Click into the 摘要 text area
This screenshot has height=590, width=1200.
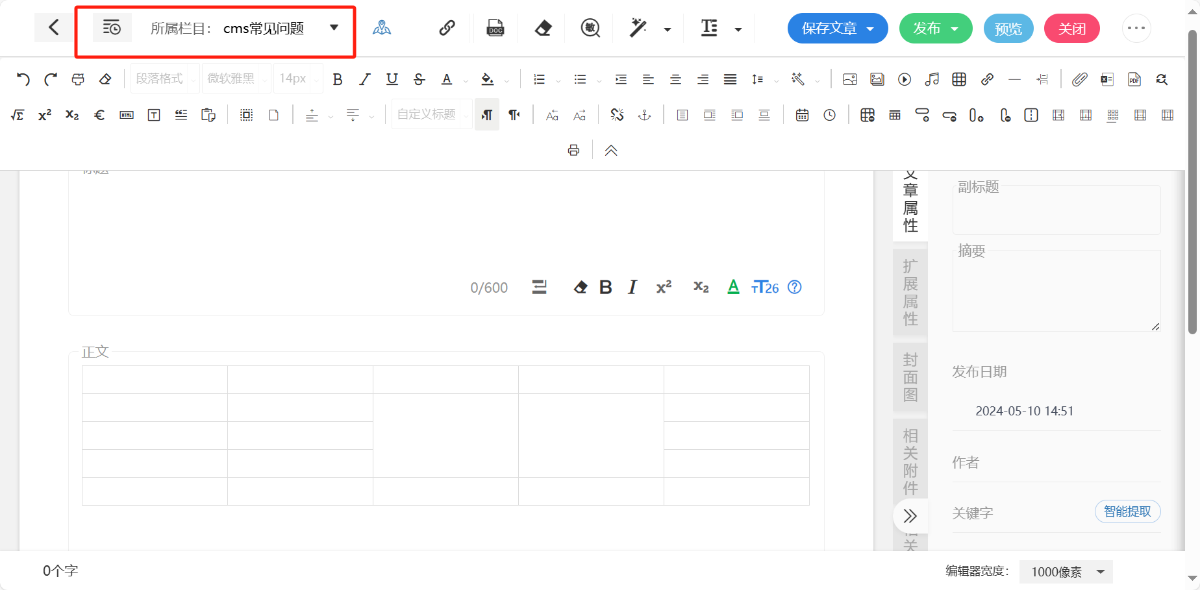point(1055,290)
